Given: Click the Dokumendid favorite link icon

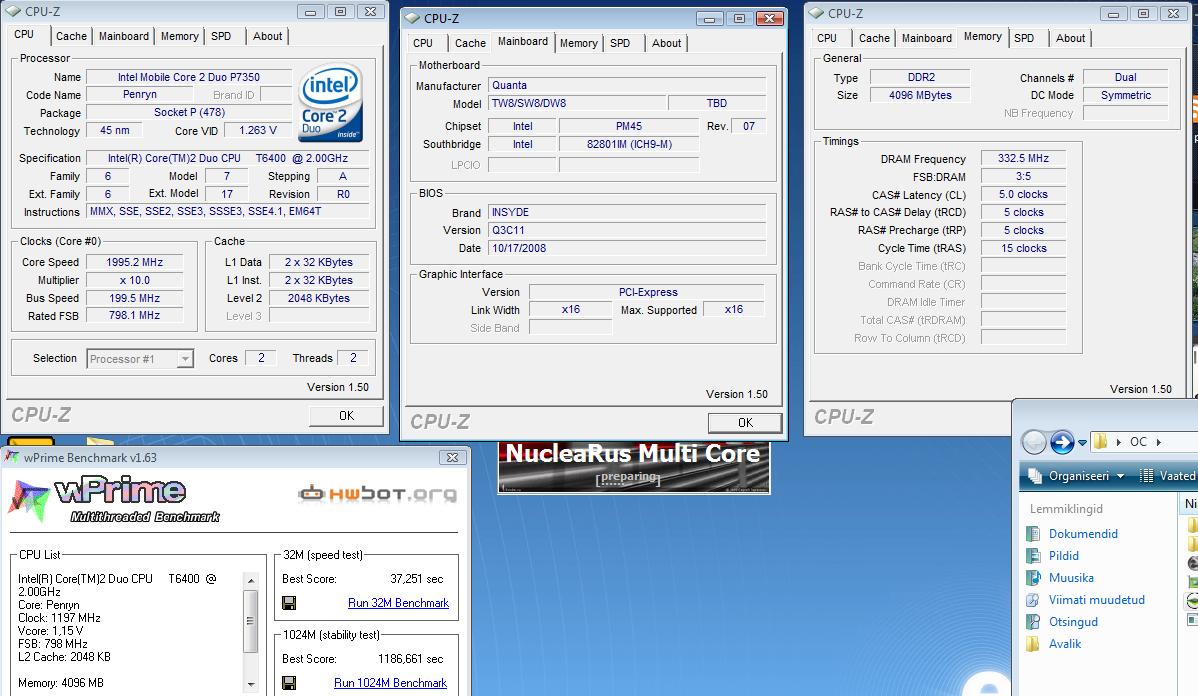Looking at the screenshot, I should pos(1033,534).
